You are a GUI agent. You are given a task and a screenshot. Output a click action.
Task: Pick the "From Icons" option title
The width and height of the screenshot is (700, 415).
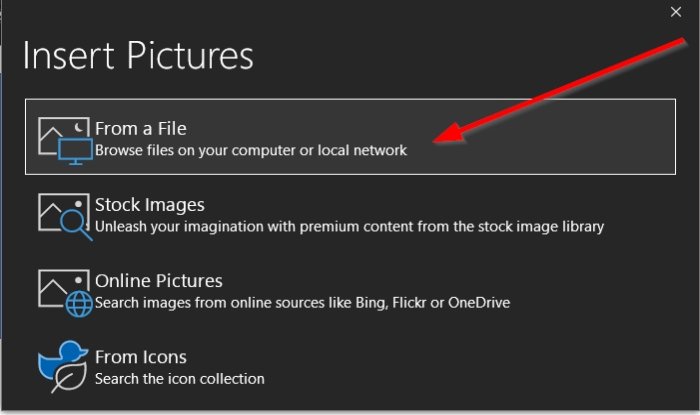point(141,357)
